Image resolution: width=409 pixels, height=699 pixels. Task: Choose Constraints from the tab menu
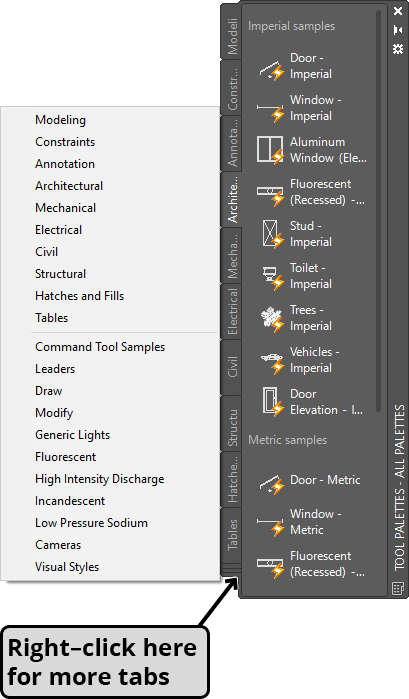(x=65, y=142)
